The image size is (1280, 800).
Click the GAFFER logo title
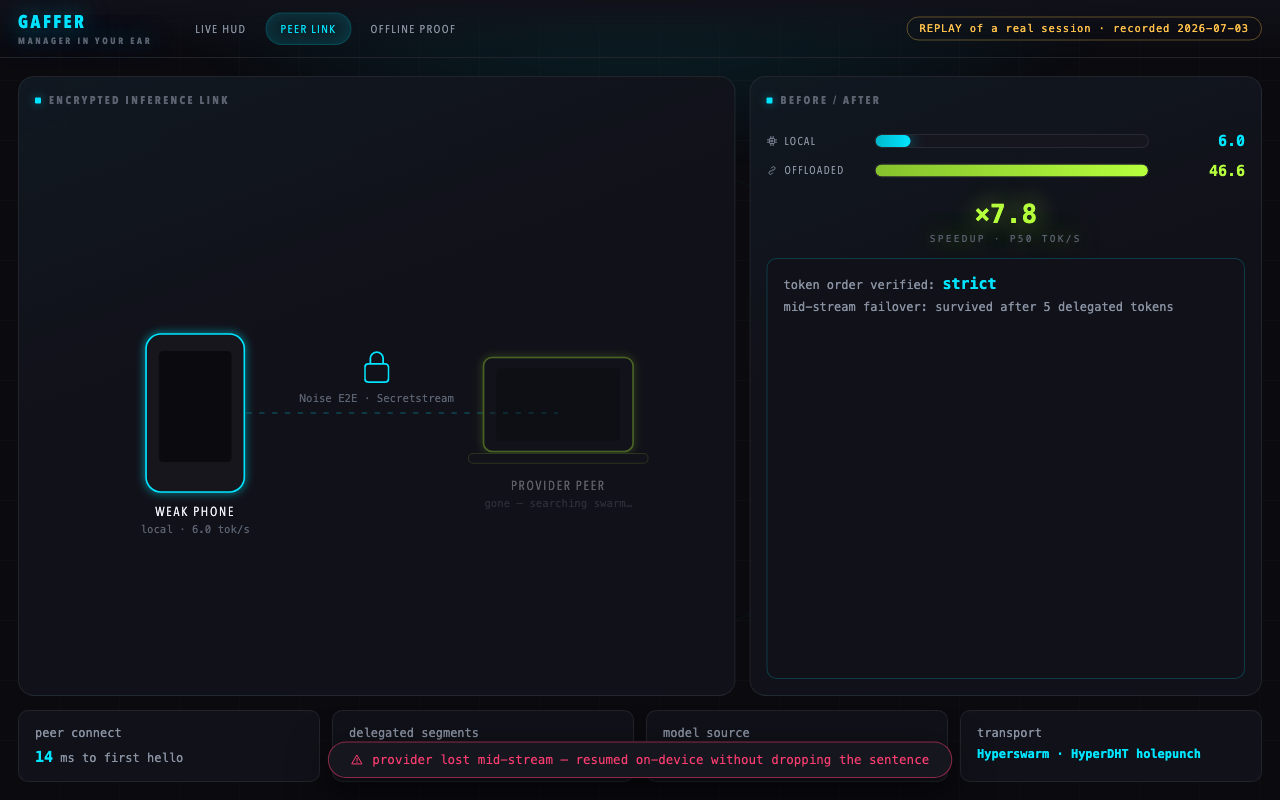(x=52, y=22)
